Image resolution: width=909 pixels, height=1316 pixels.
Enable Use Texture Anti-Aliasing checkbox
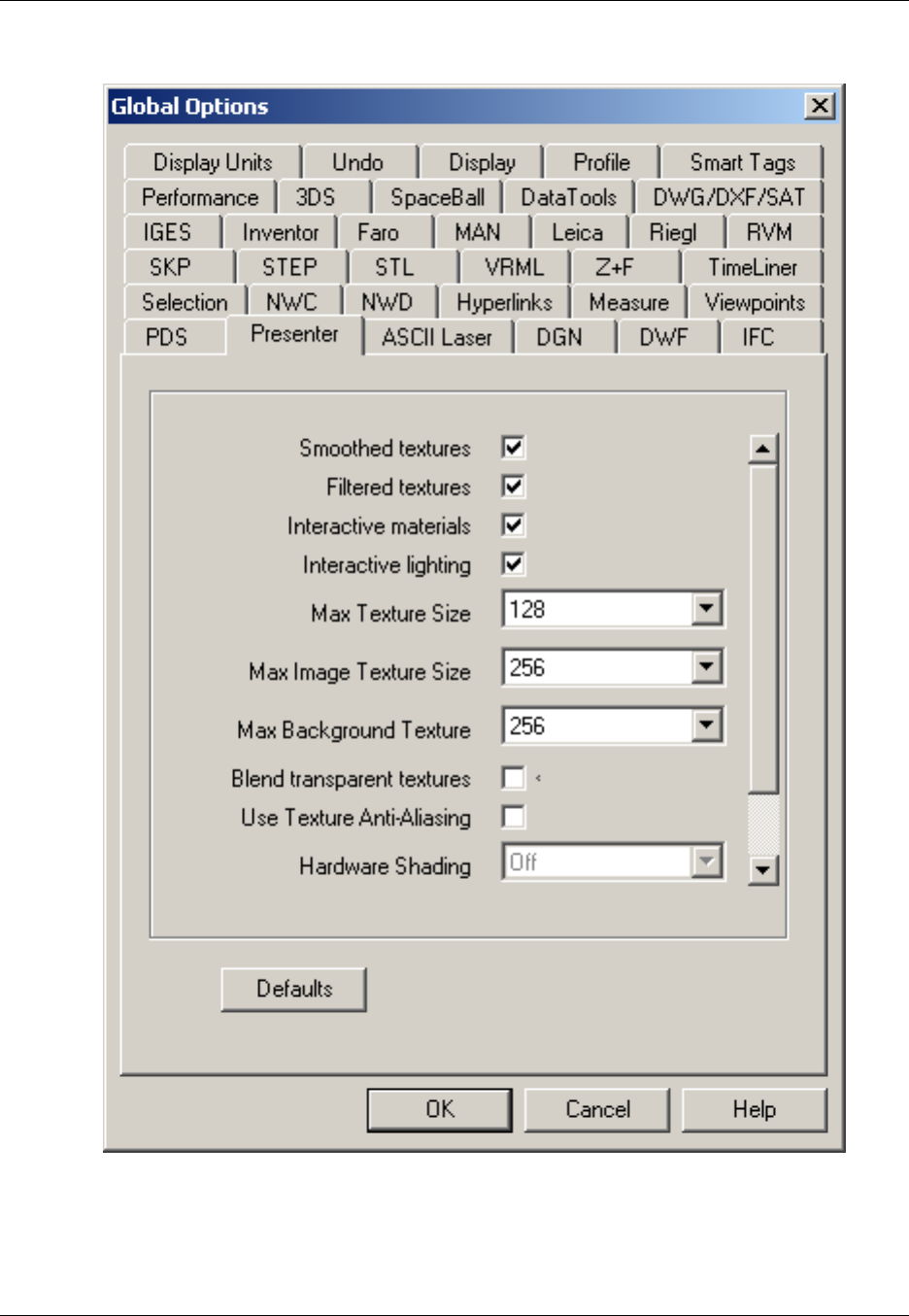pyautogui.click(x=513, y=817)
